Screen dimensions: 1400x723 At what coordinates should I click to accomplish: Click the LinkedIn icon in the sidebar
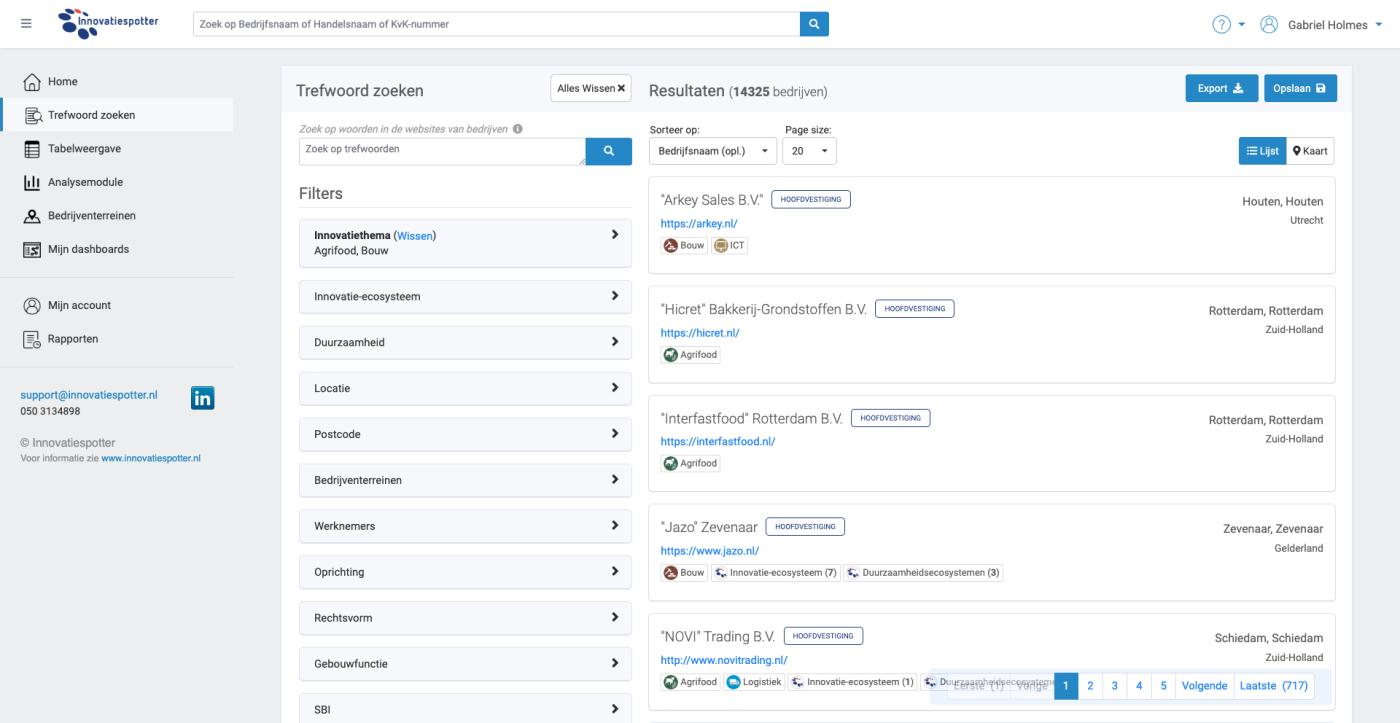click(202, 398)
